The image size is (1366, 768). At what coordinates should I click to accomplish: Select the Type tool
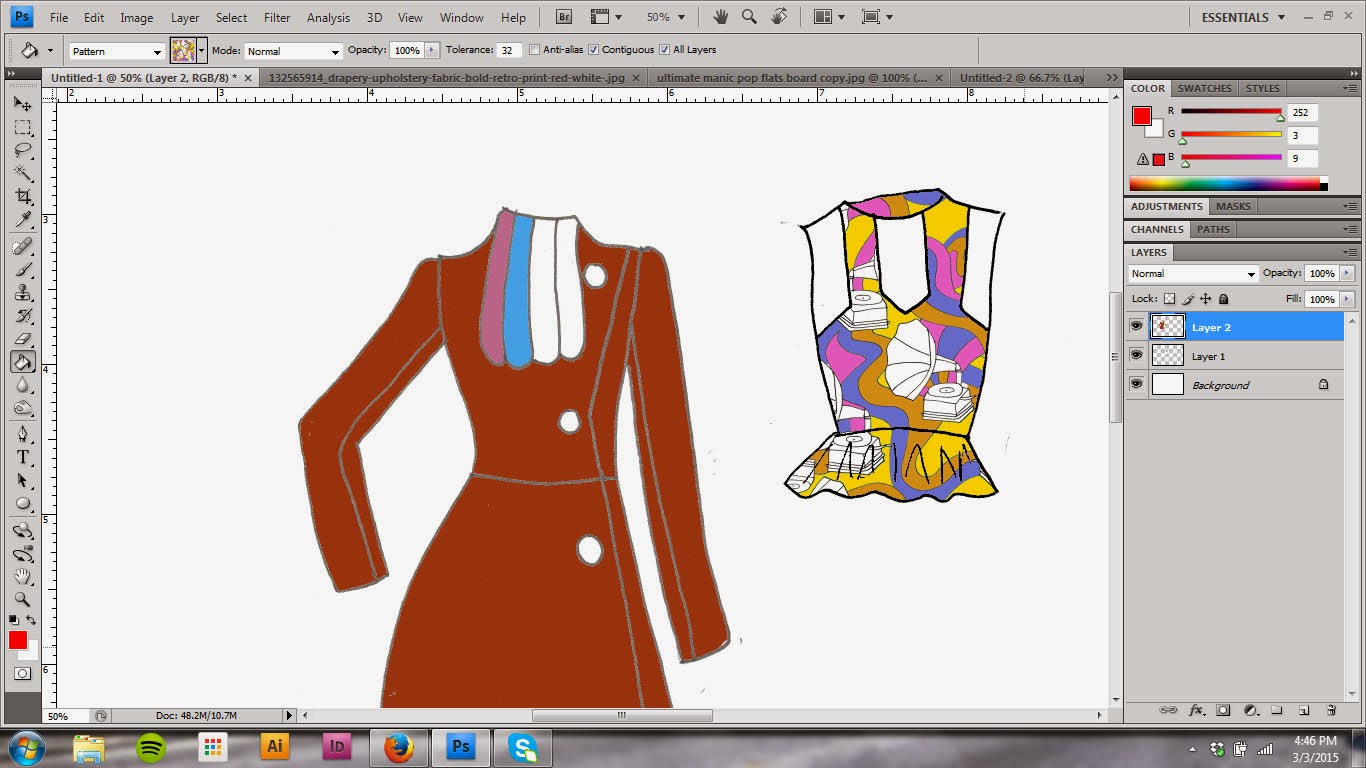[23, 457]
